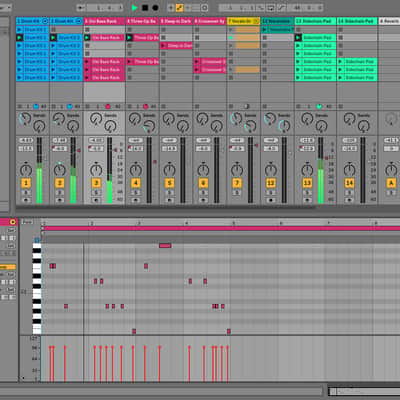
Task: Click the Fold button in the MIDI editor
Action: coord(27,222)
